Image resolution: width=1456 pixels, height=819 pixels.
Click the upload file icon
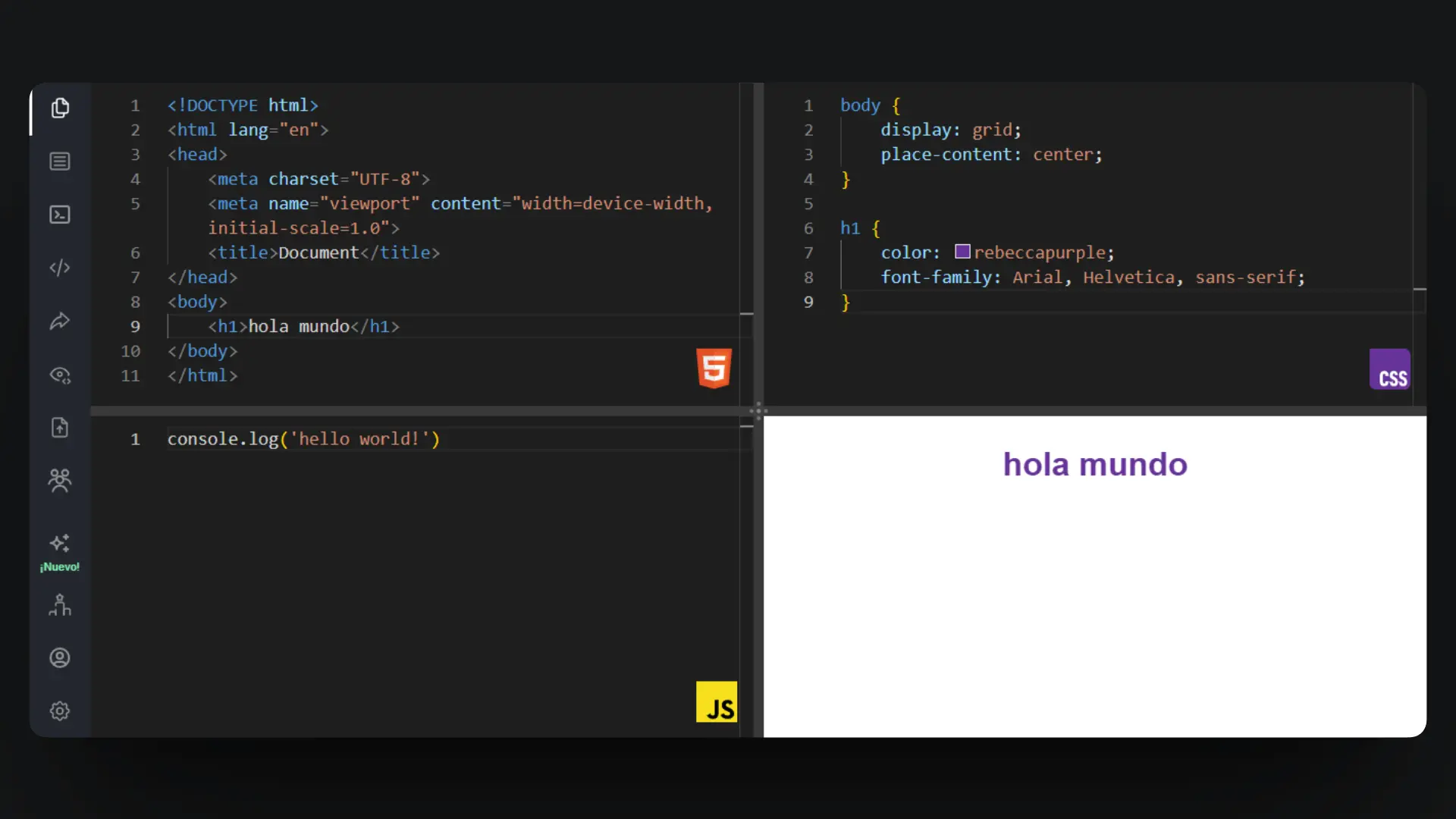60,428
